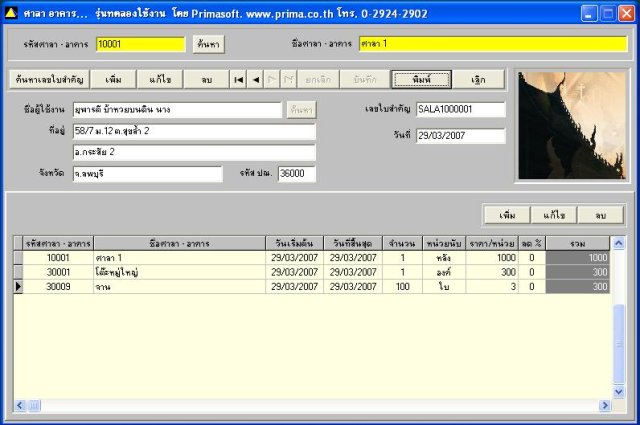
Task: Click the พิมพ์ print button
Action: tap(422, 80)
